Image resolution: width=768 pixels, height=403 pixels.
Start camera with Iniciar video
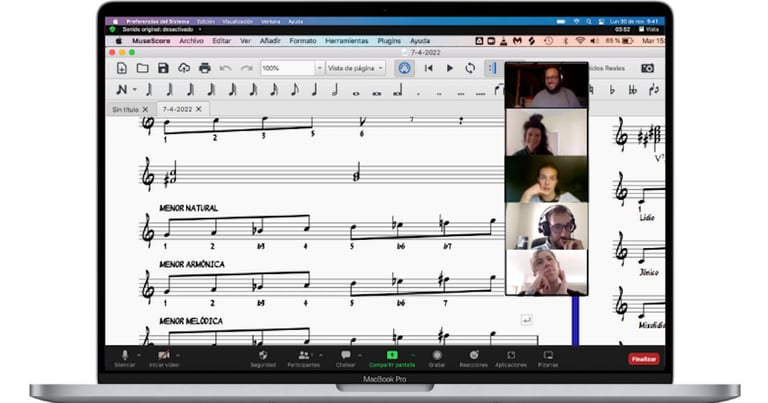(x=164, y=359)
